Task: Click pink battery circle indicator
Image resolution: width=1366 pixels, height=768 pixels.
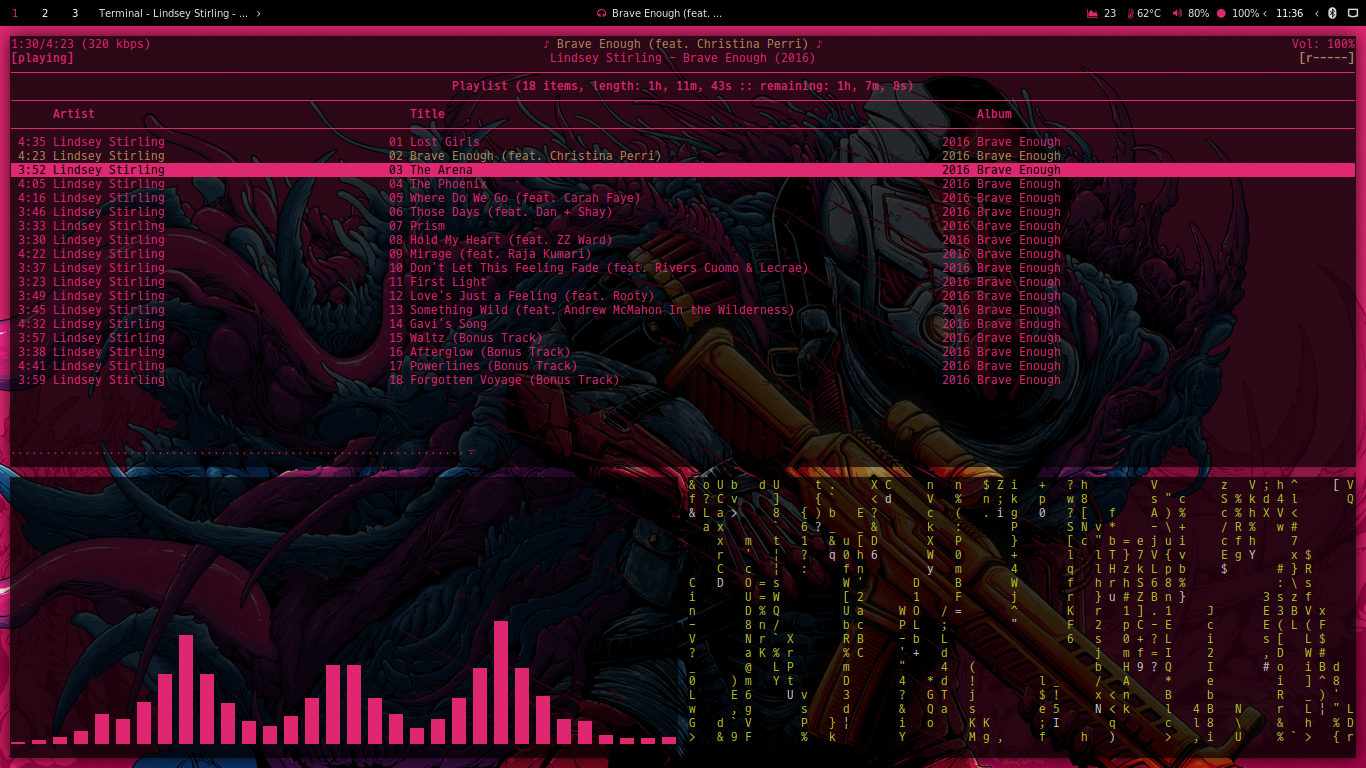Action: pos(1221,13)
